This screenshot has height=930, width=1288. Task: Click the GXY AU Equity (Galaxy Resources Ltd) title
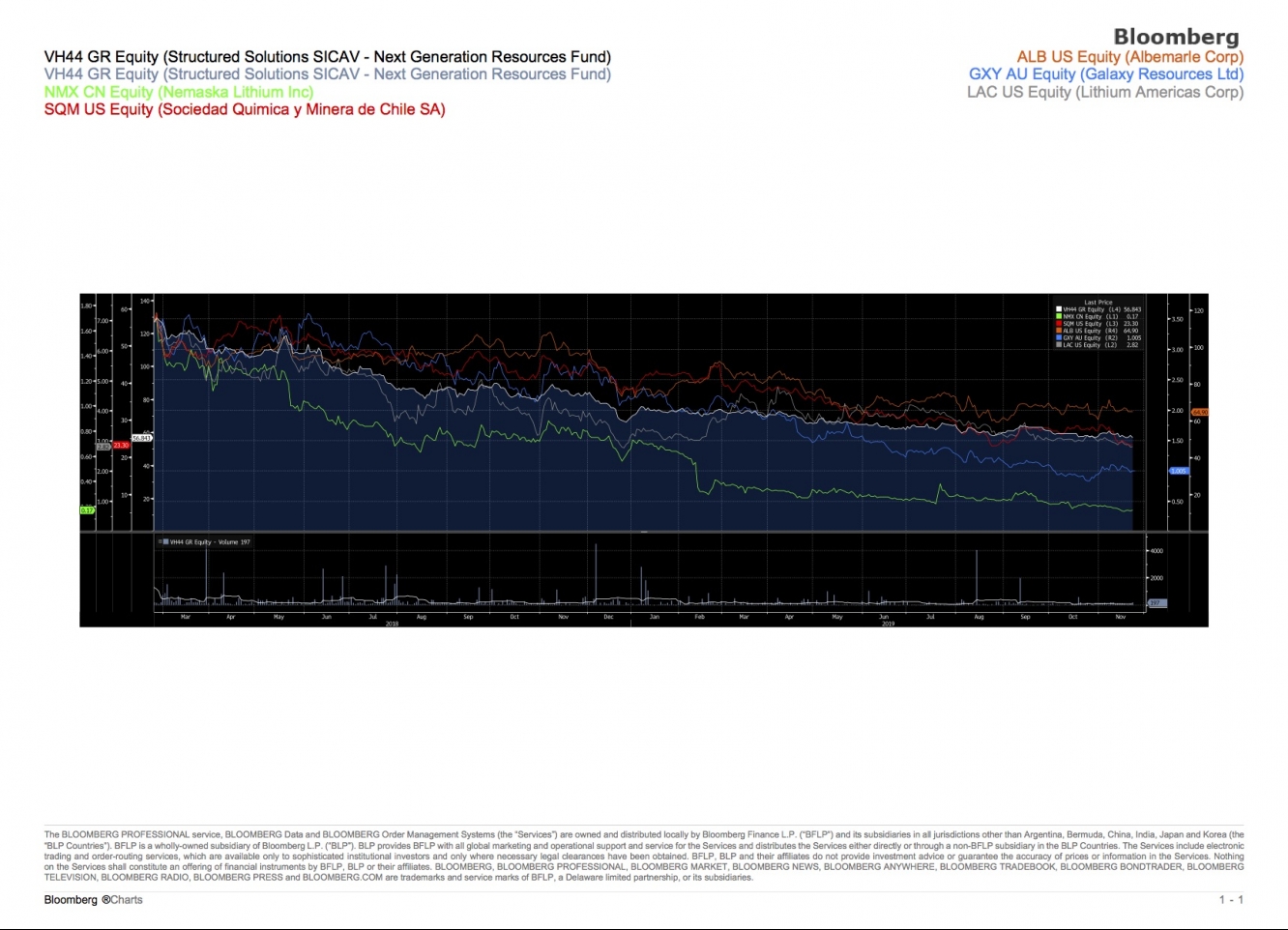(1106, 74)
